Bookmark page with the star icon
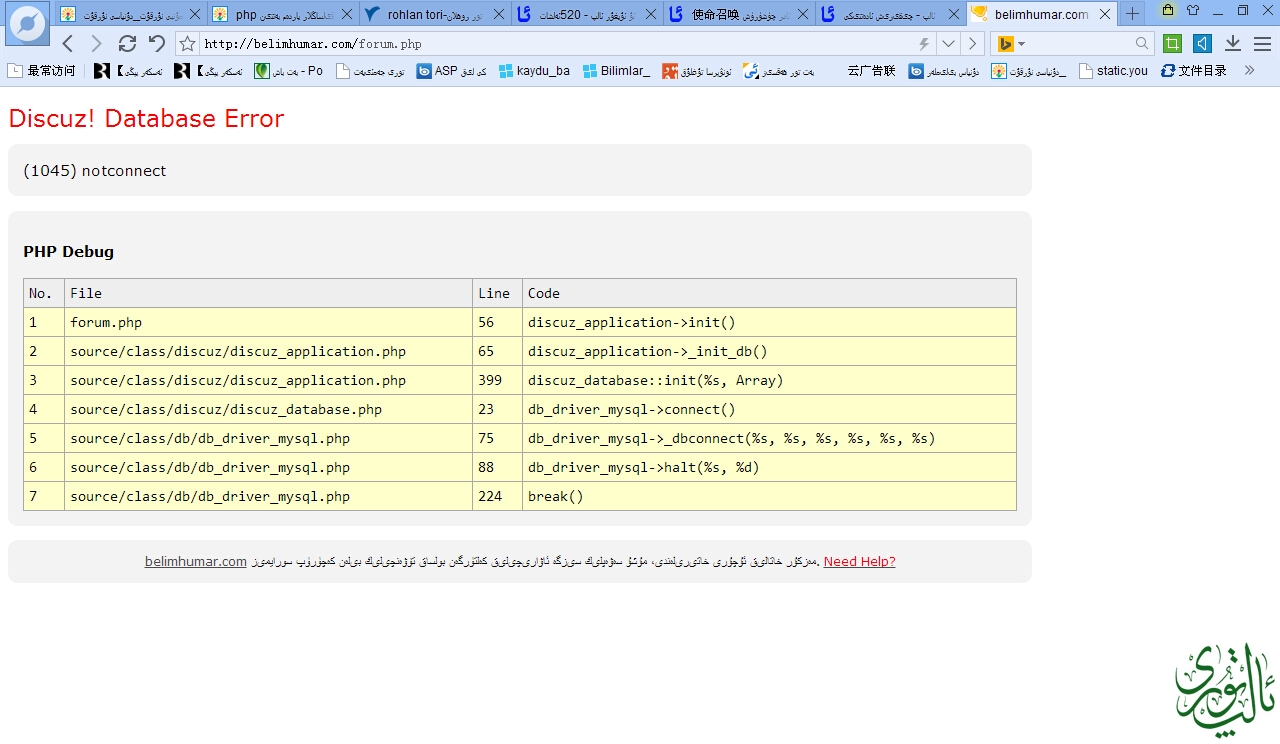The height and width of the screenshot is (744, 1280). coord(187,44)
